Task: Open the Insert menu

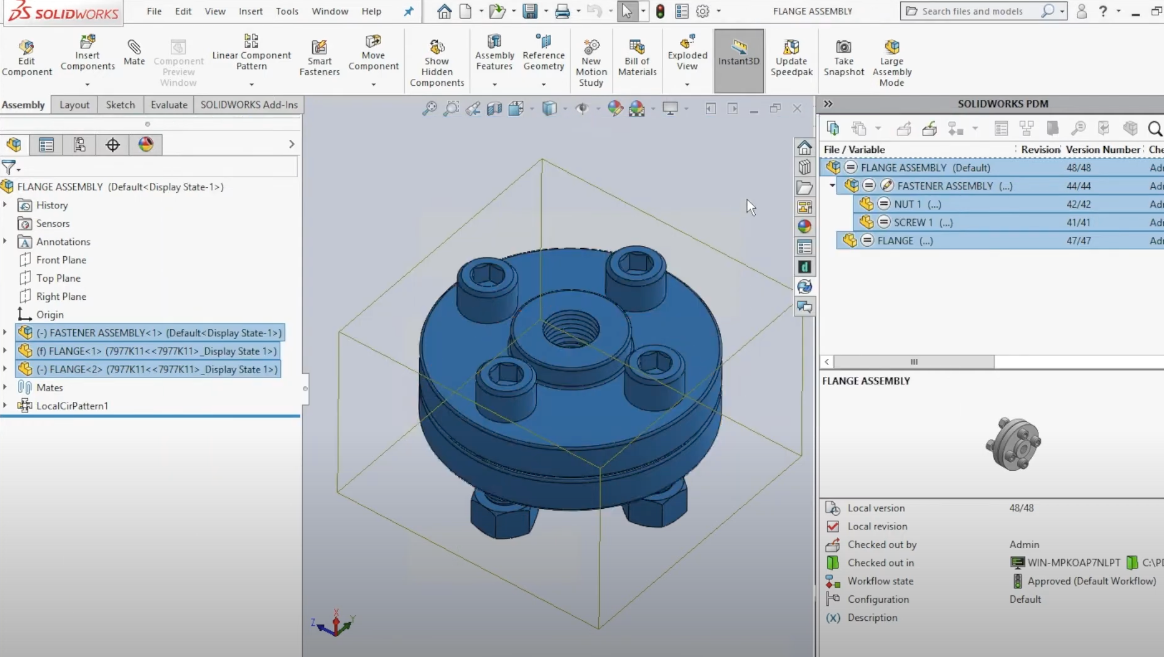Action: [x=251, y=12]
